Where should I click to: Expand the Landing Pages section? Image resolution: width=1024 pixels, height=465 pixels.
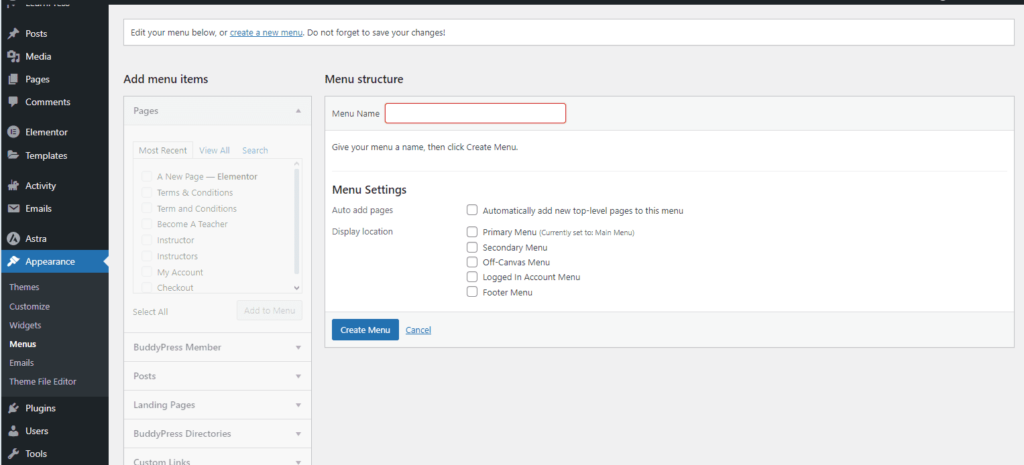[x=298, y=405]
